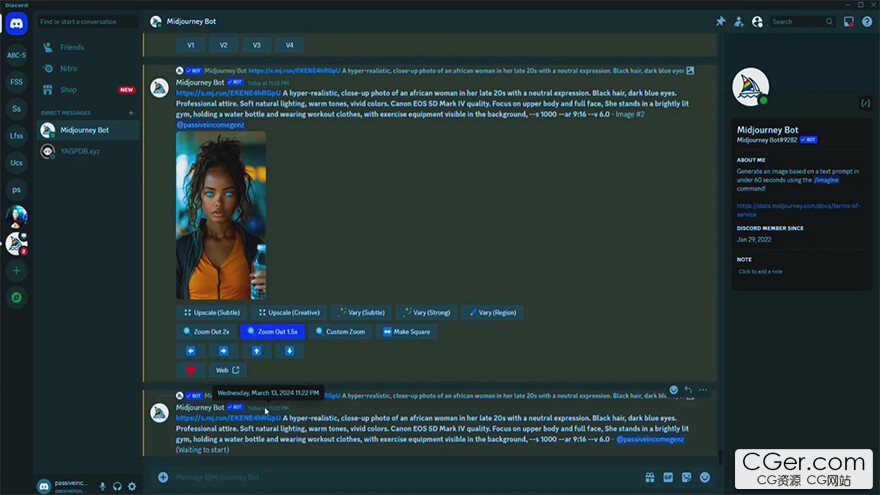Pan image left with arrow button
Viewport: 880px width, 495px height.
tap(191, 351)
